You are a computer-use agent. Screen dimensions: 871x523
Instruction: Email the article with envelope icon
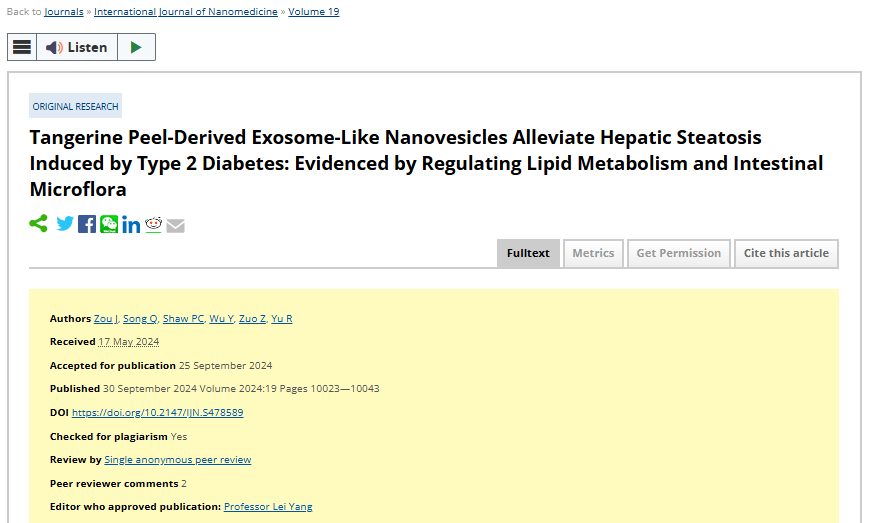tap(176, 225)
